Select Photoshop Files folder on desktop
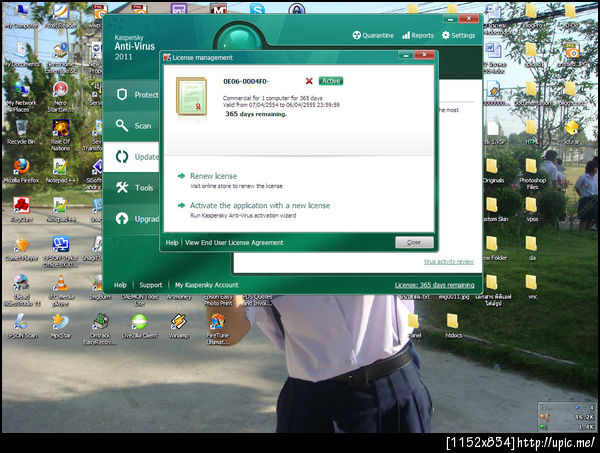The width and height of the screenshot is (600, 453). pyautogui.click(x=532, y=174)
